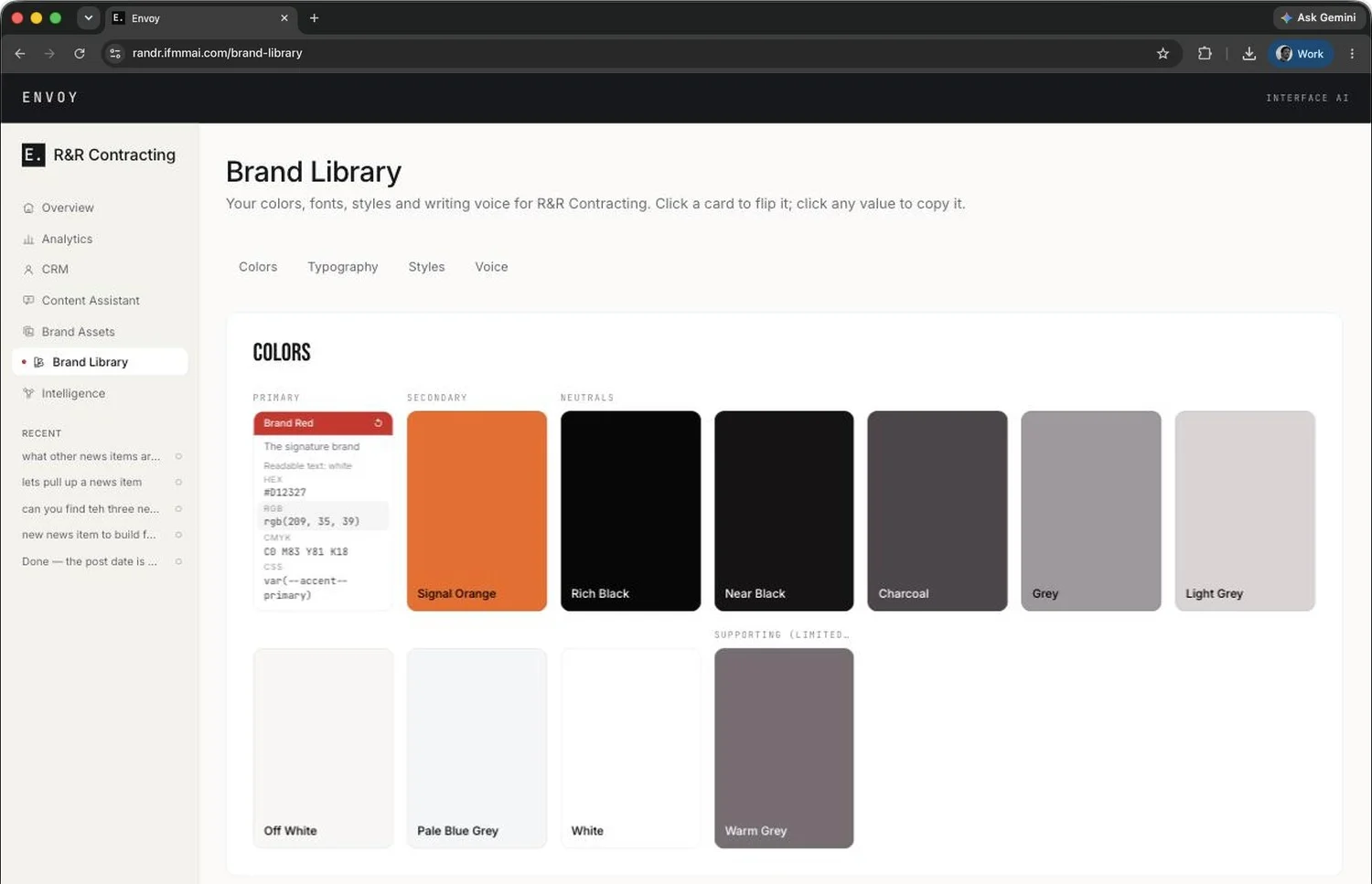Screen dimensions: 1372x884
Task: Click the site info icon in address bar
Action: tap(115, 54)
